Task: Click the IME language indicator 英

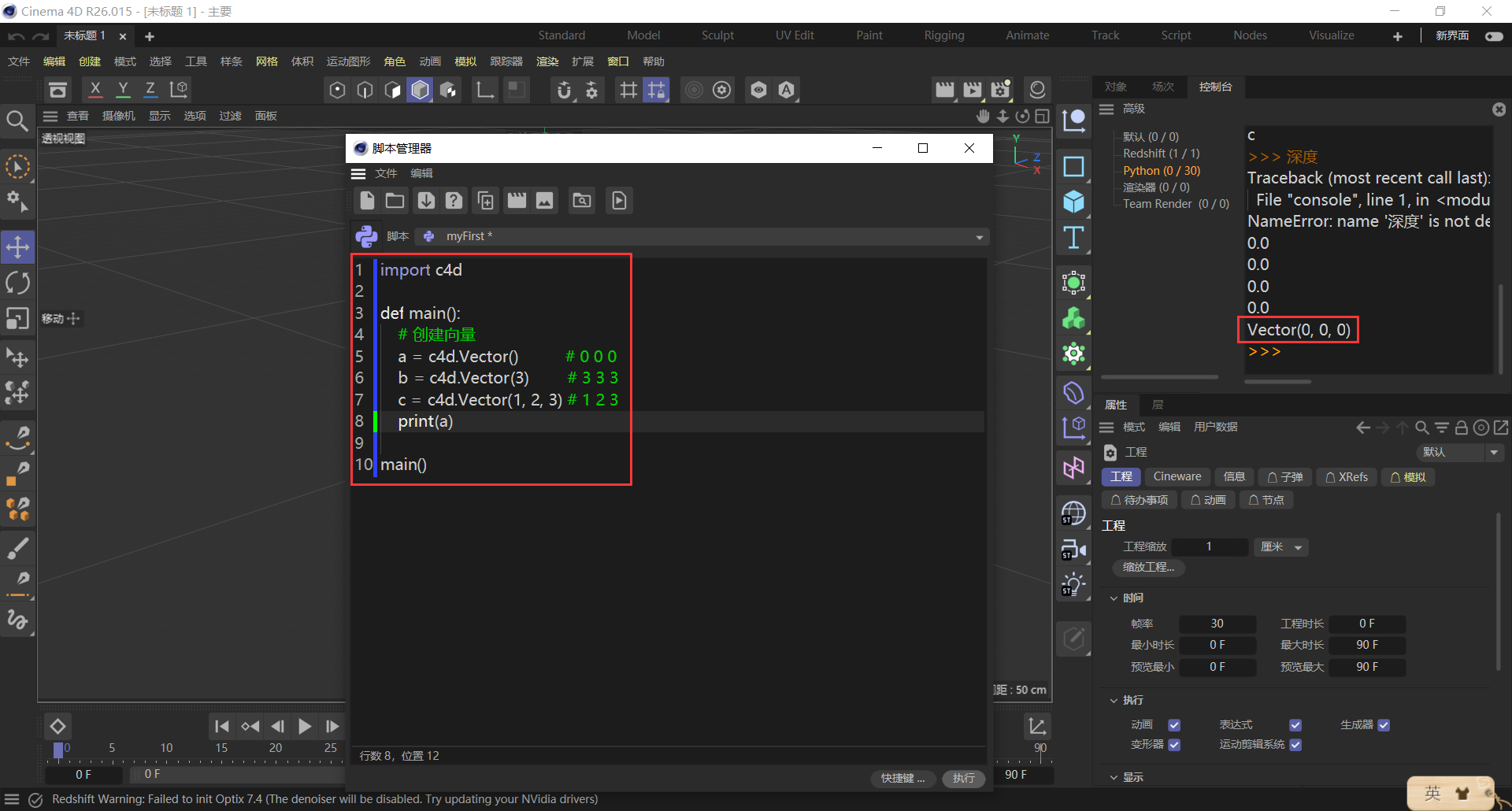Action: (x=1433, y=793)
